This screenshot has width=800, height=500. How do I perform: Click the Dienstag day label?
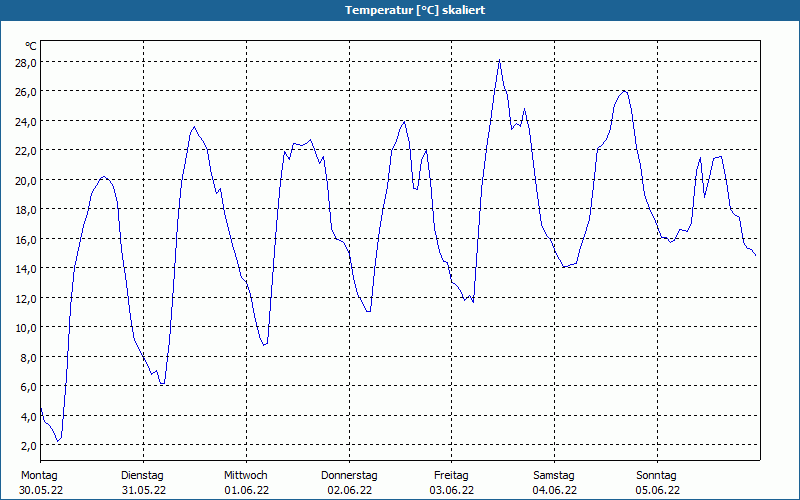pos(142,476)
